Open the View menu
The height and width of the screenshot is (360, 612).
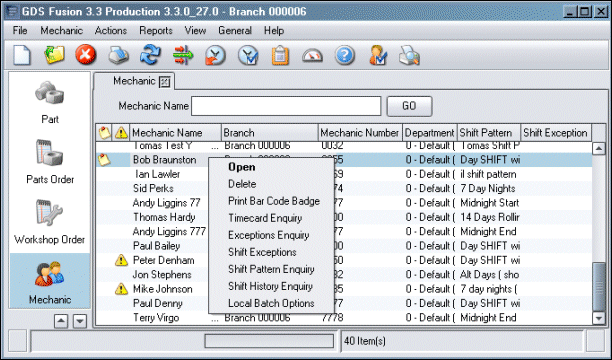[x=195, y=30]
